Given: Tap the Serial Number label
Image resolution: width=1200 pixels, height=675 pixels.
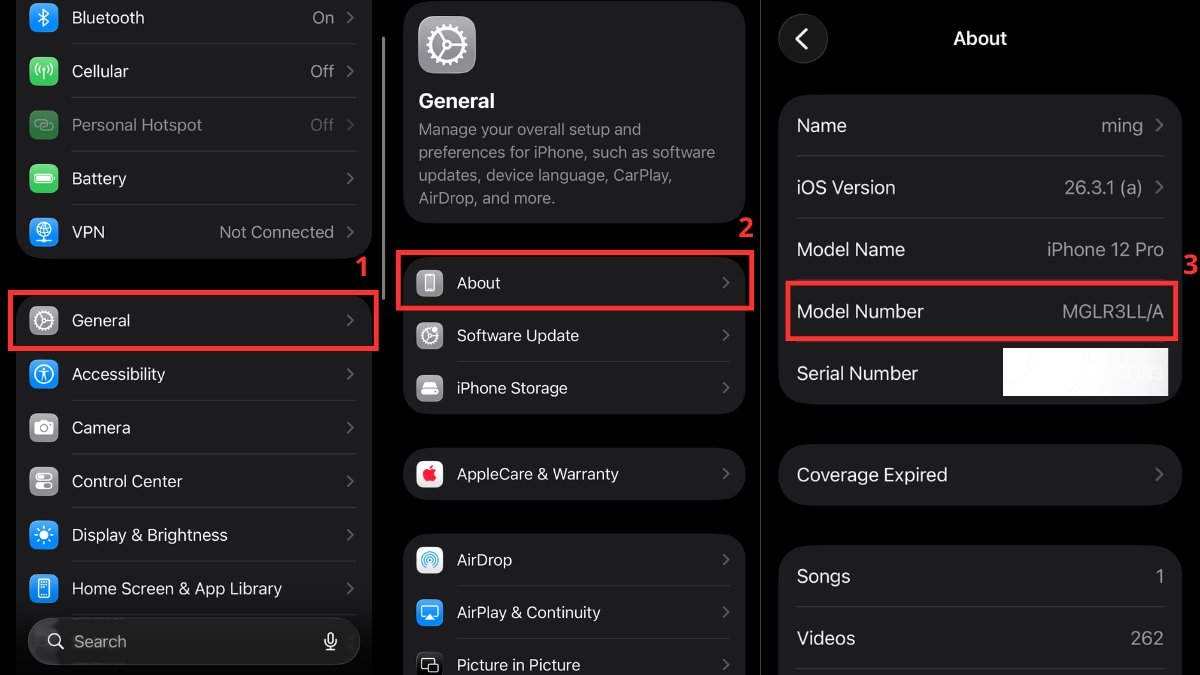Looking at the screenshot, I should 857,373.
